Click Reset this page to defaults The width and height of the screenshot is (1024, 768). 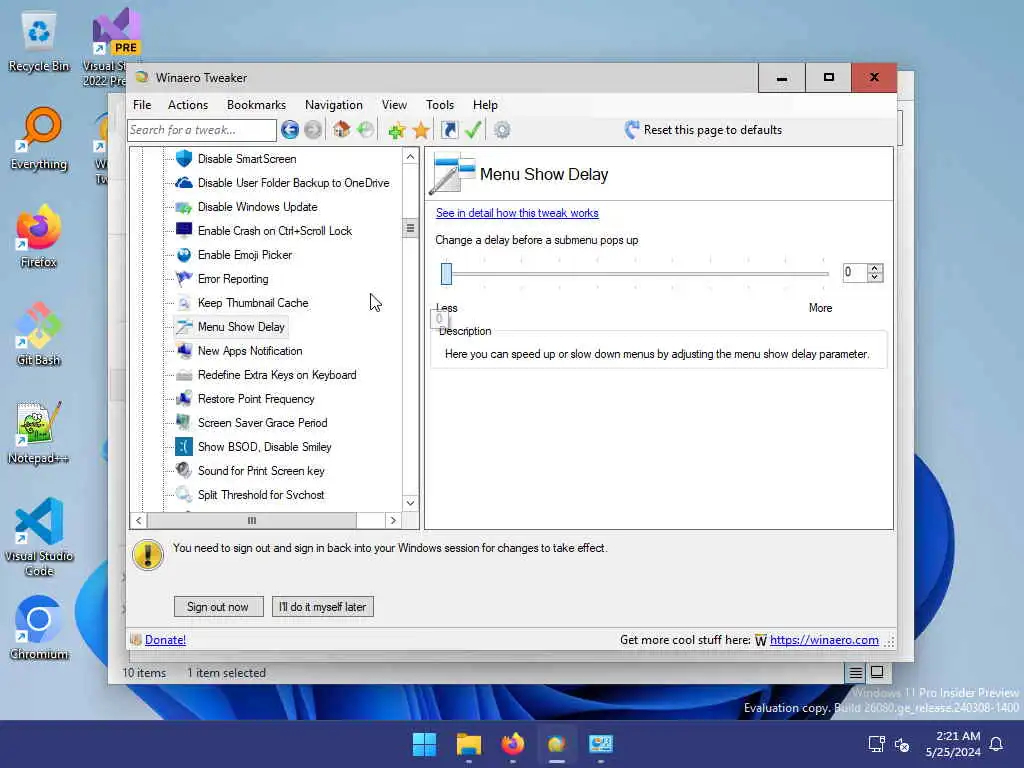pyautogui.click(x=703, y=130)
